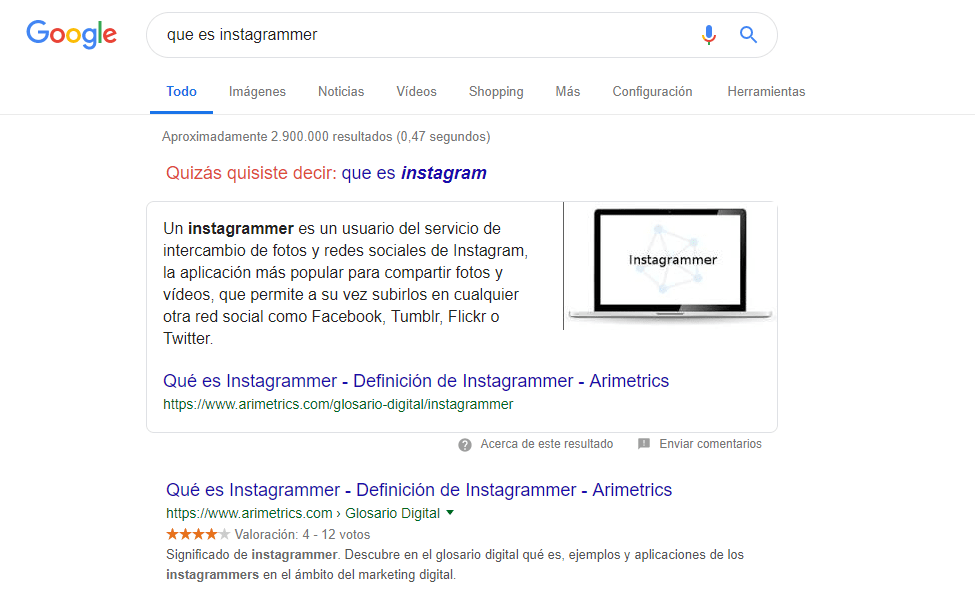Click 'Enviar comentarios' link

click(x=710, y=444)
